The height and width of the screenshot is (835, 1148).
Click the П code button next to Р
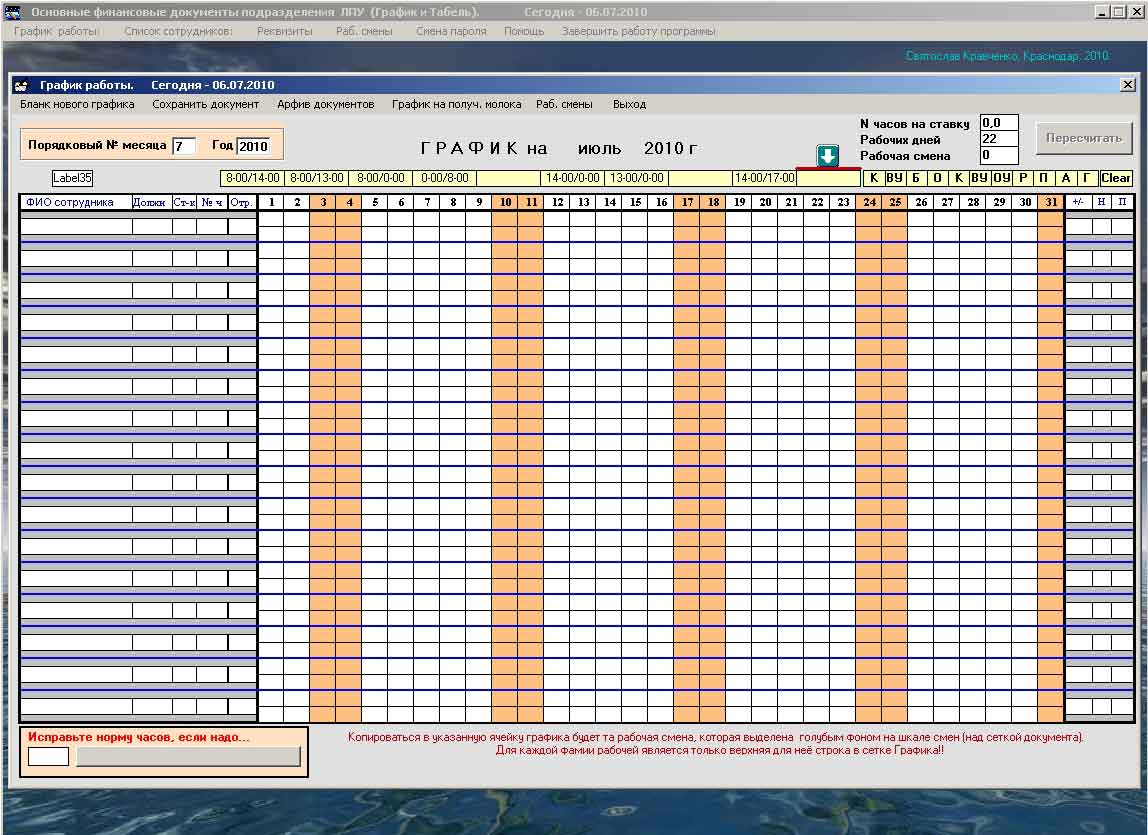(1044, 178)
